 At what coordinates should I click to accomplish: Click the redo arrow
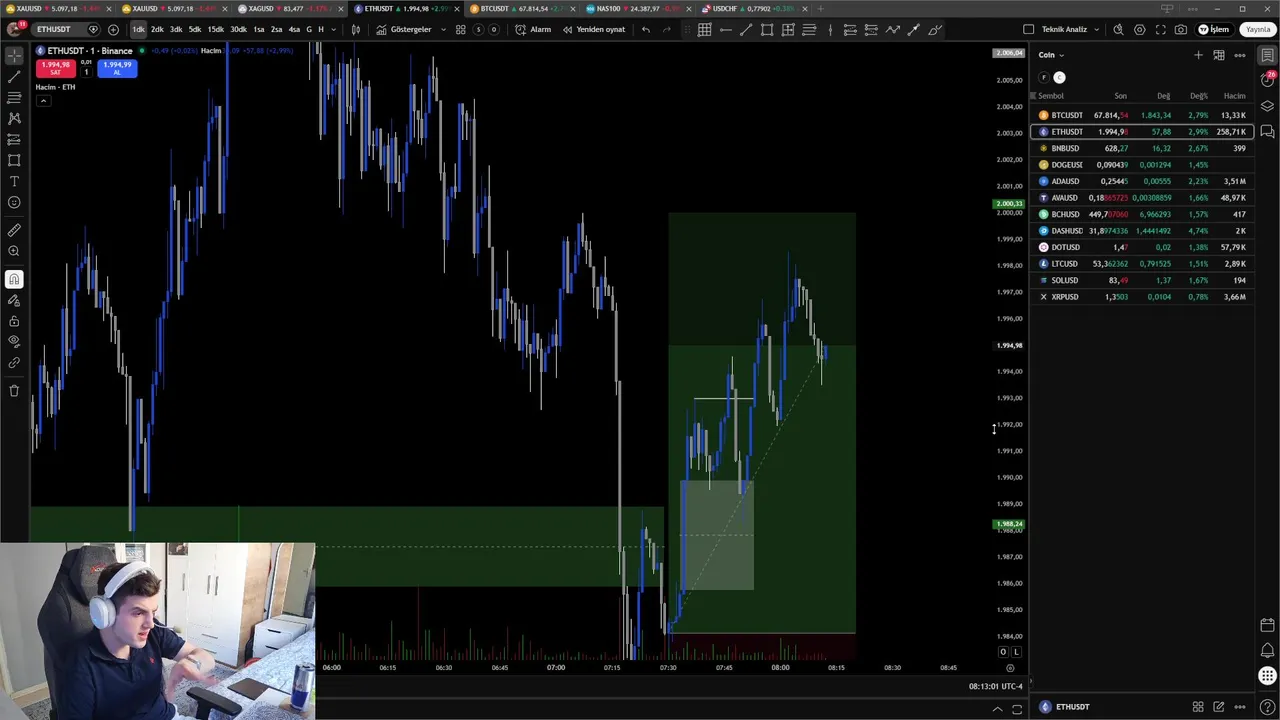point(667,29)
